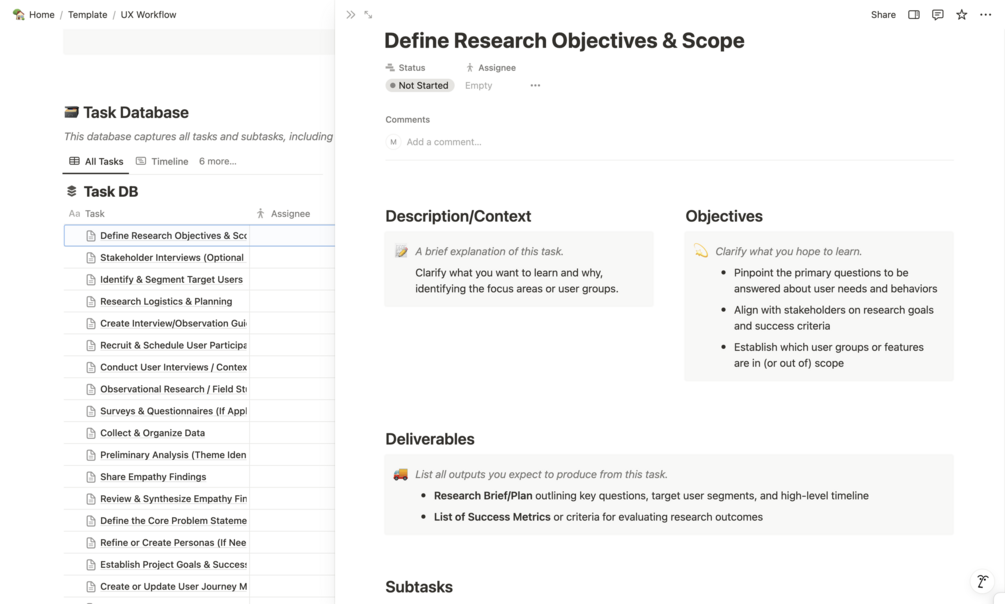This screenshot has height=604, width=1005.
Task: Click the Share button
Action: (x=883, y=15)
